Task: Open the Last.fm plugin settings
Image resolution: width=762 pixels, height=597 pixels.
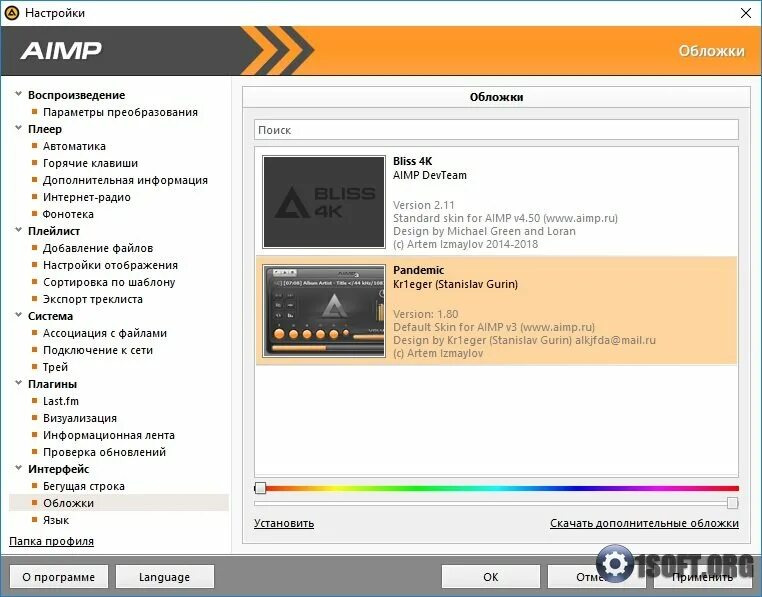Action: (x=61, y=402)
